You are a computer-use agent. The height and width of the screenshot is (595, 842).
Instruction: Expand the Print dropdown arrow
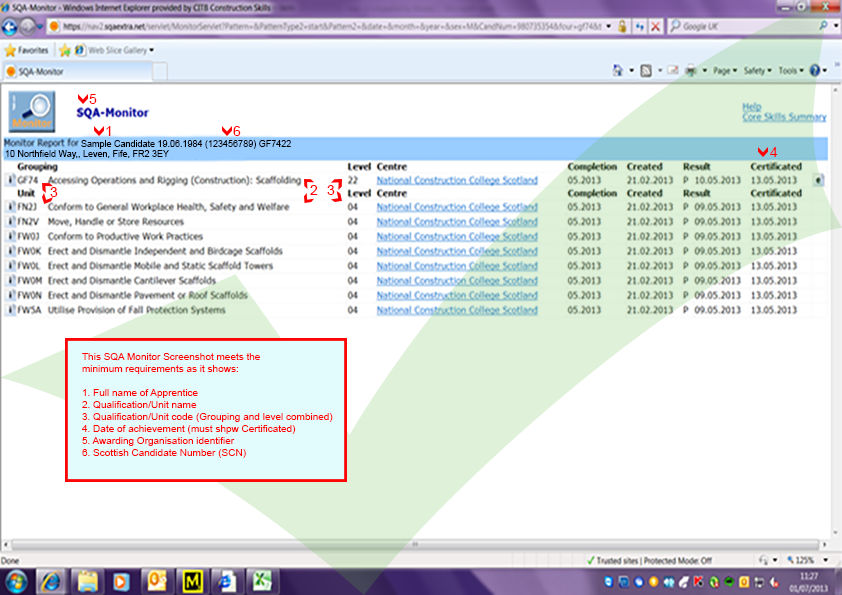coord(704,70)
